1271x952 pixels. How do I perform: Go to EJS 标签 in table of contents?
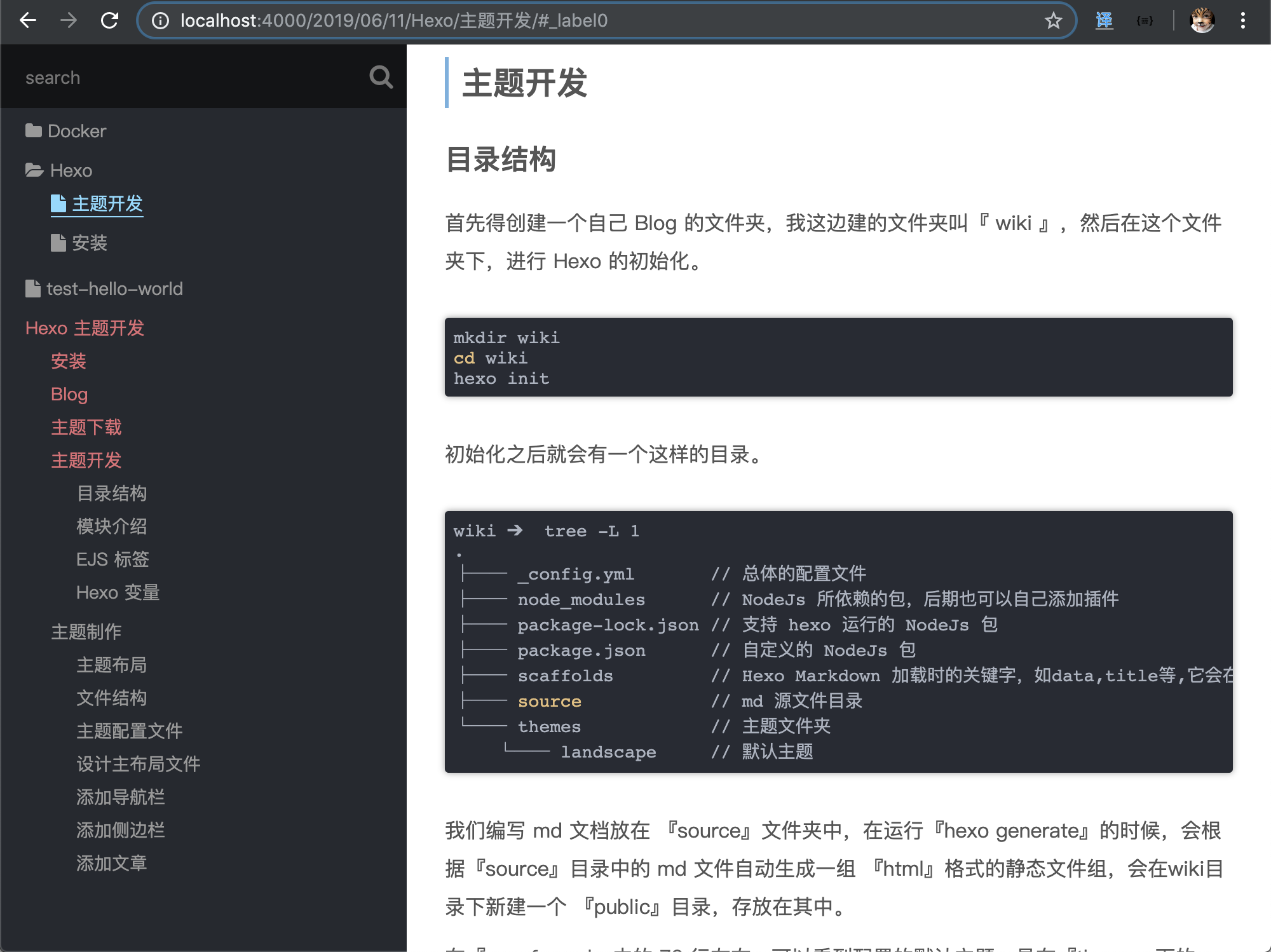[112, 559]
